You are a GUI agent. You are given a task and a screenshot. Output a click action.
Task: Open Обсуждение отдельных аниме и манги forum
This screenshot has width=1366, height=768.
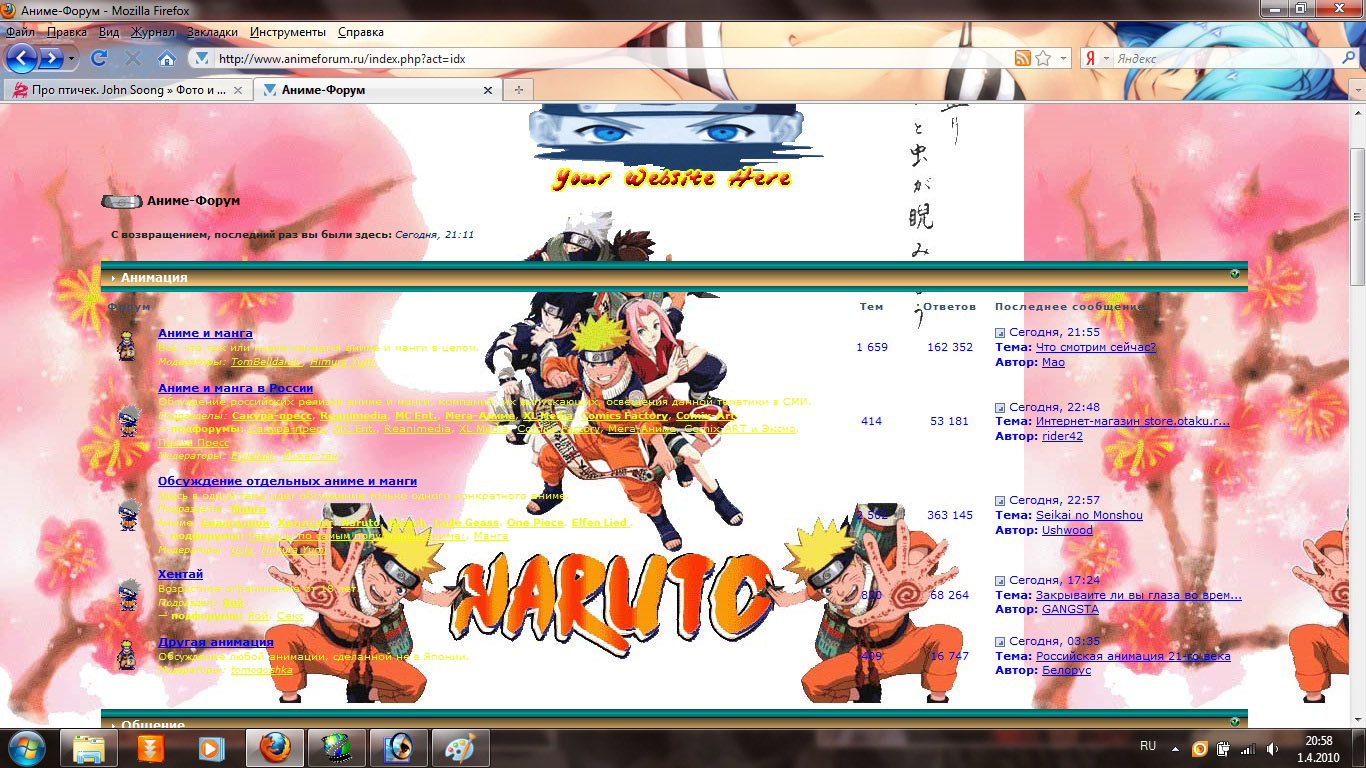pos(287,481)
